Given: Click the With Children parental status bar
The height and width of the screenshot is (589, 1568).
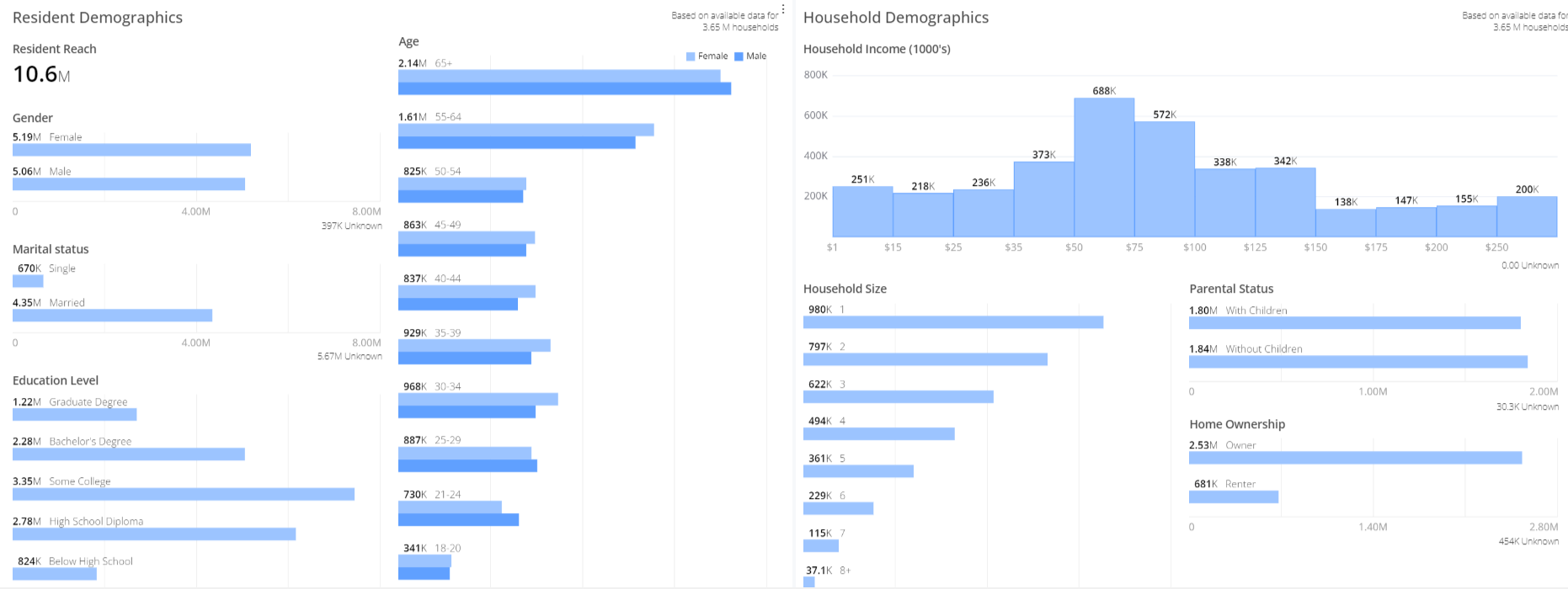Looking at the screenshot, I should coord(1355,323).
